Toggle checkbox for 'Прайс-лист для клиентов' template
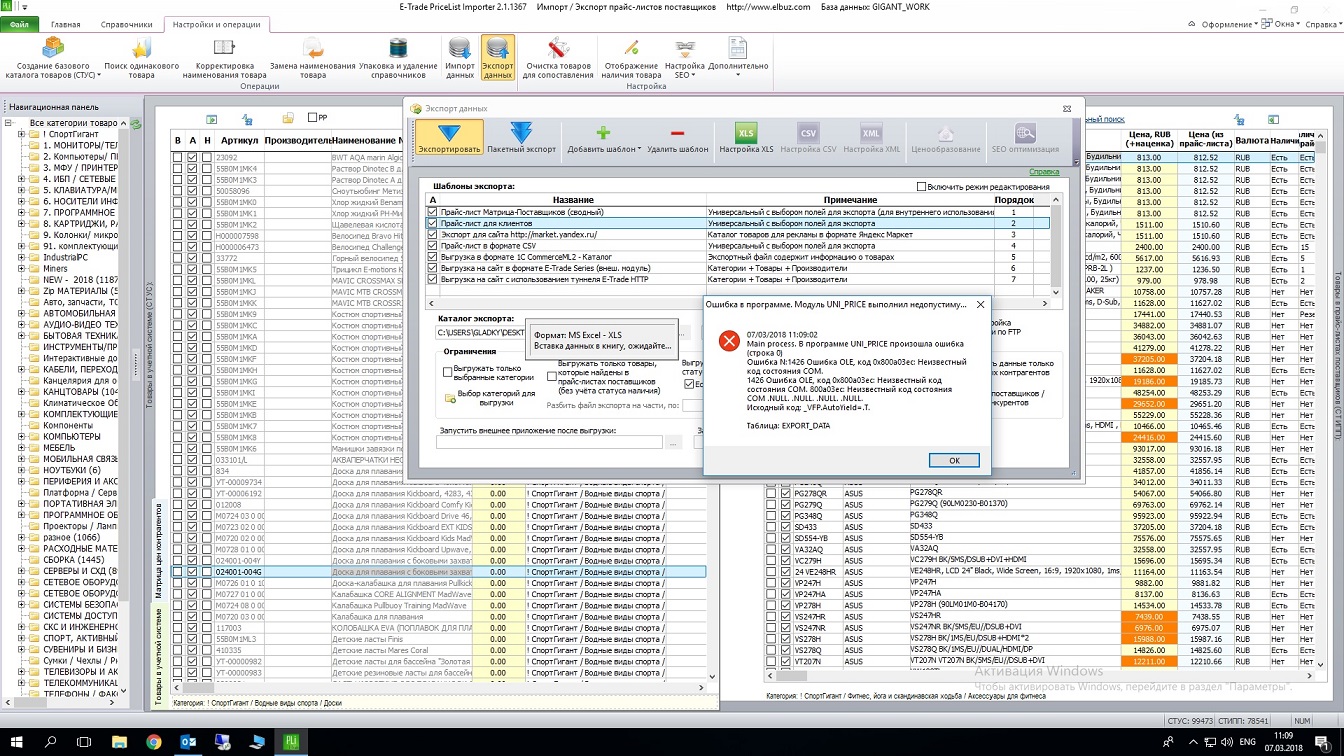This screenshot has width=1344, height=756. pos(433,223)
